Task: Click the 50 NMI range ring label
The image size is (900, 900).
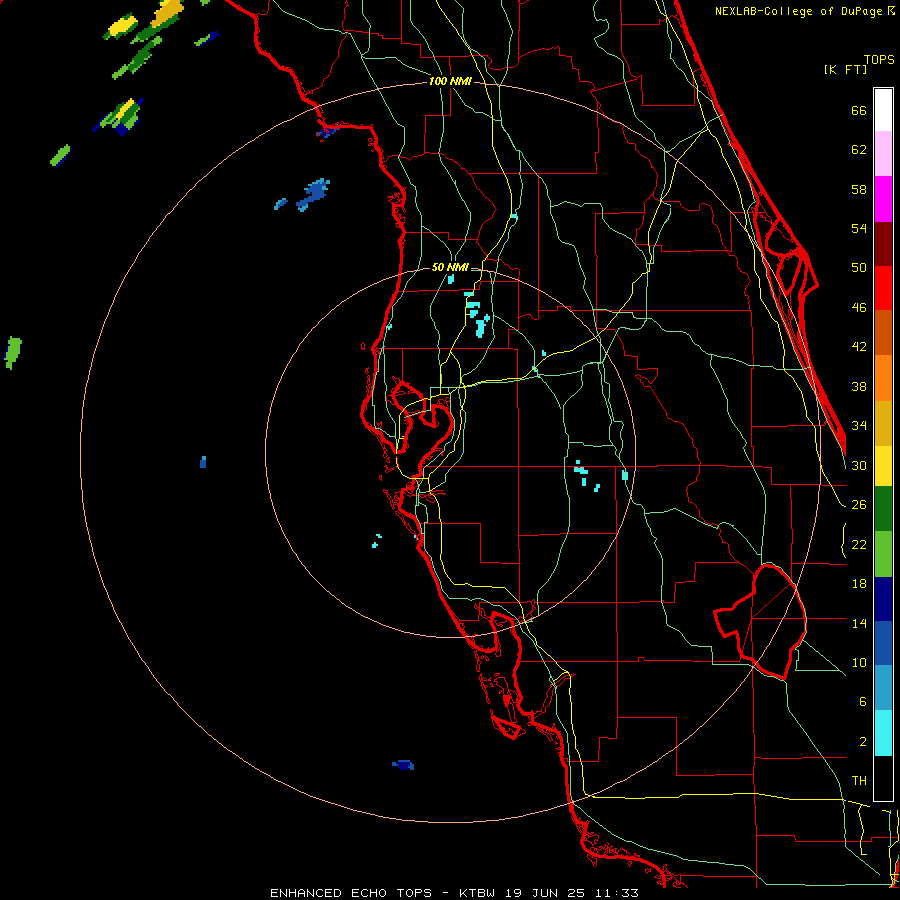Action: pyautogui.click(x=450, y=267)
